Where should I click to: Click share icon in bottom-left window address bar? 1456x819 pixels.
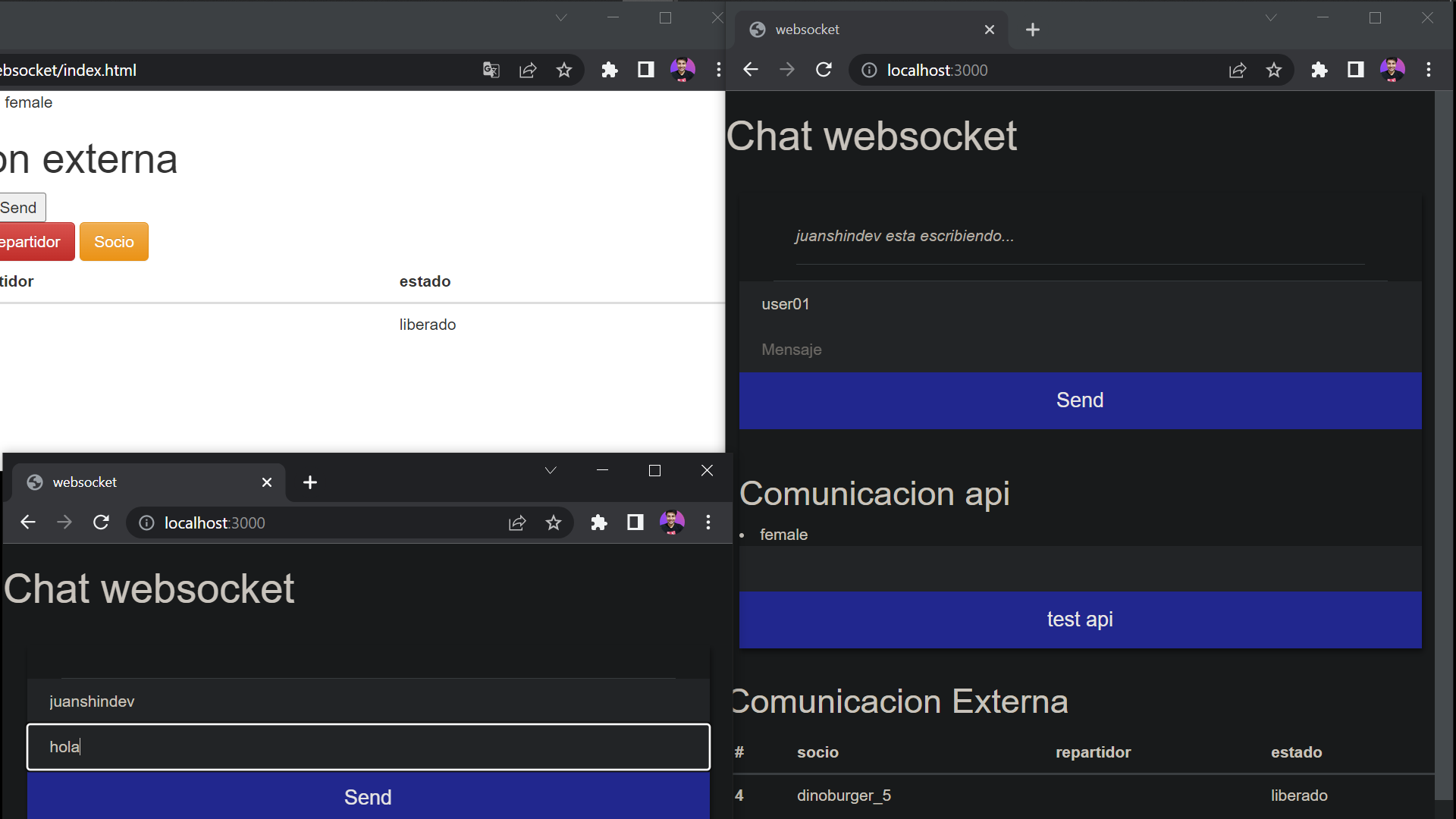pyautogui.click(x=517, y=523)
